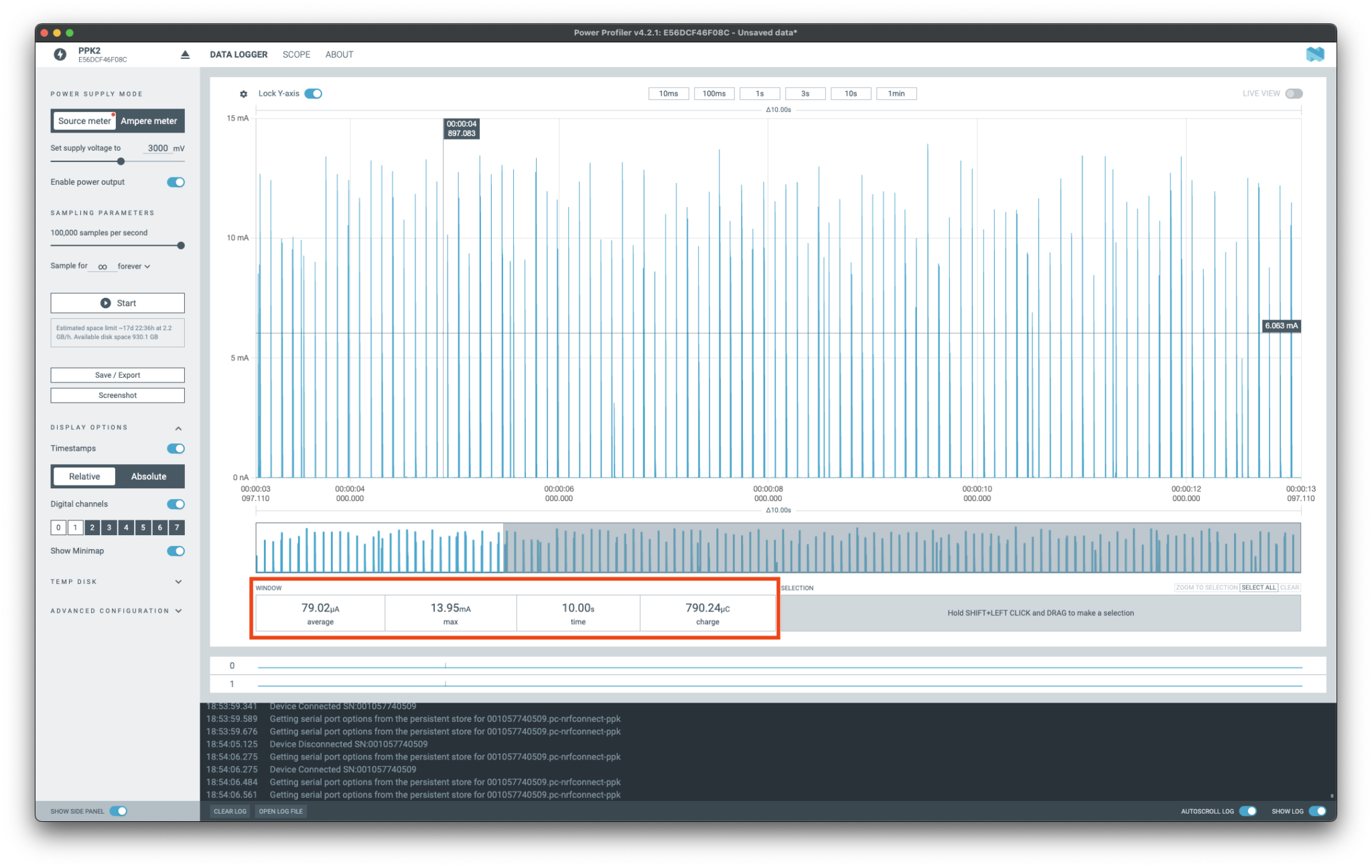Image resolution: width=1372 pixels, height=868 pixels.
Task: Take a screenshot with the Screenshot button
Action: pos(117,394)
